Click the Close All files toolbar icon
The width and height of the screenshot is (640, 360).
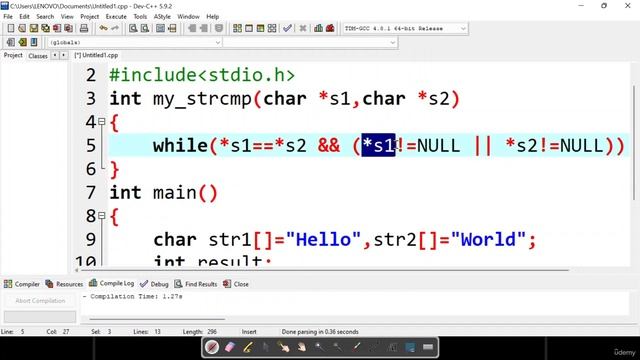coord(69,28)
